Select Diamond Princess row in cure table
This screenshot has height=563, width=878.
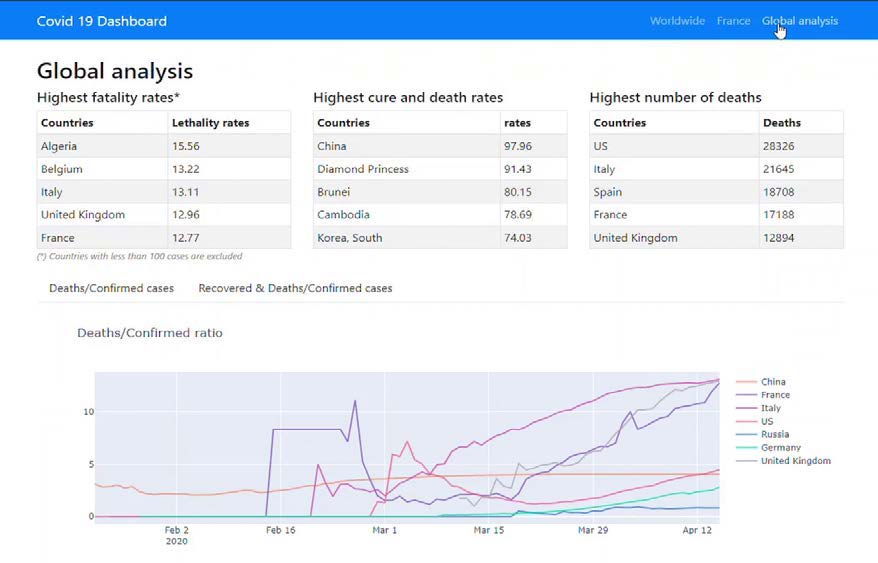click(363, 169)
